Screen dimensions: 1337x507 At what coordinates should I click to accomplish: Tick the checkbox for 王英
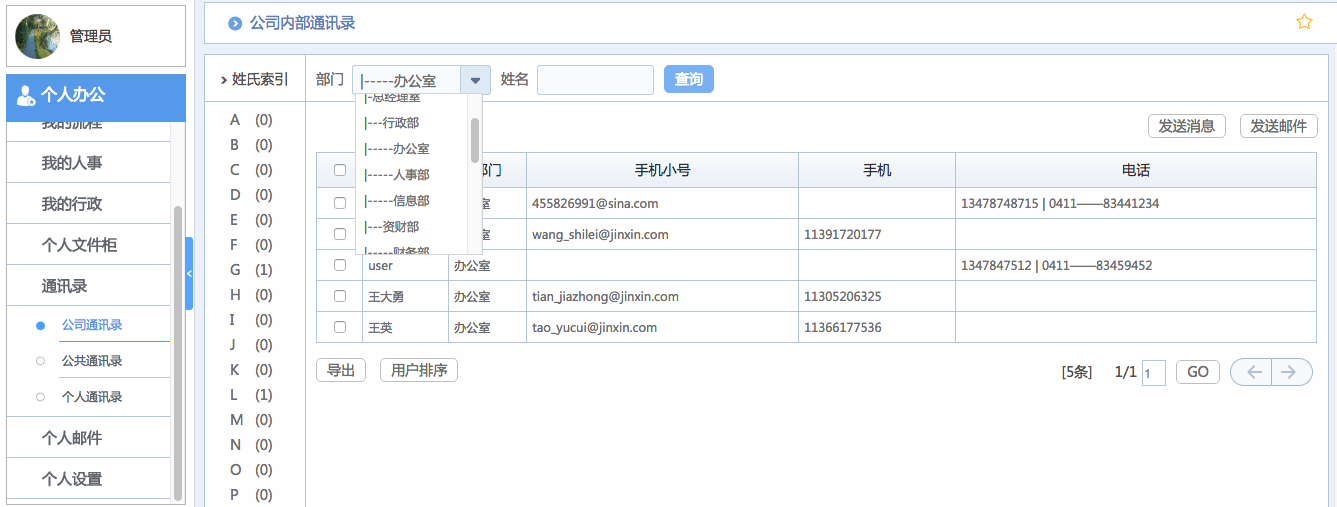coord(340,327)
